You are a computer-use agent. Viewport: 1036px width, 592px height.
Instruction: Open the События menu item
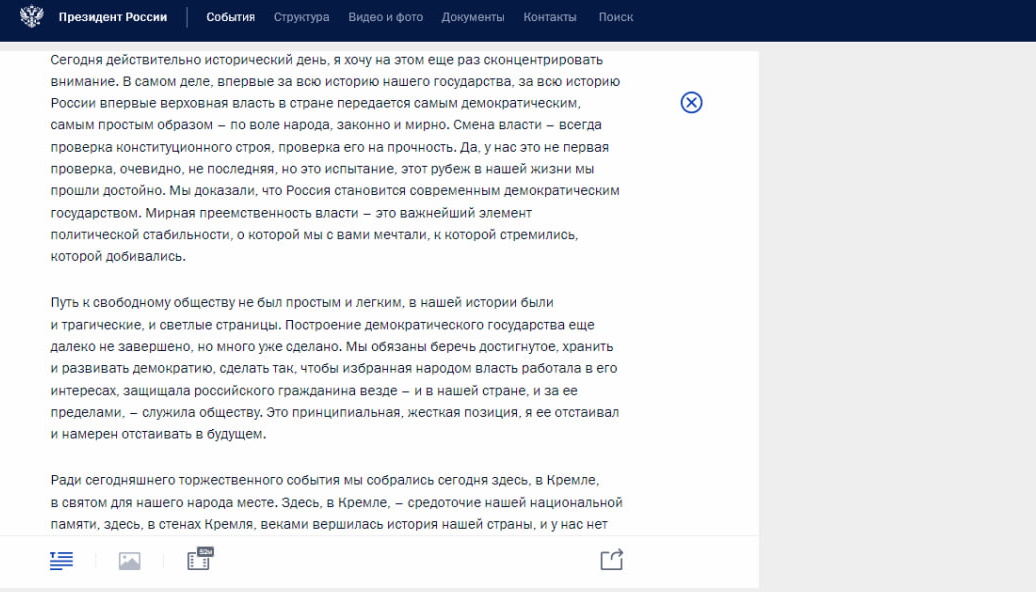point(230,17)
